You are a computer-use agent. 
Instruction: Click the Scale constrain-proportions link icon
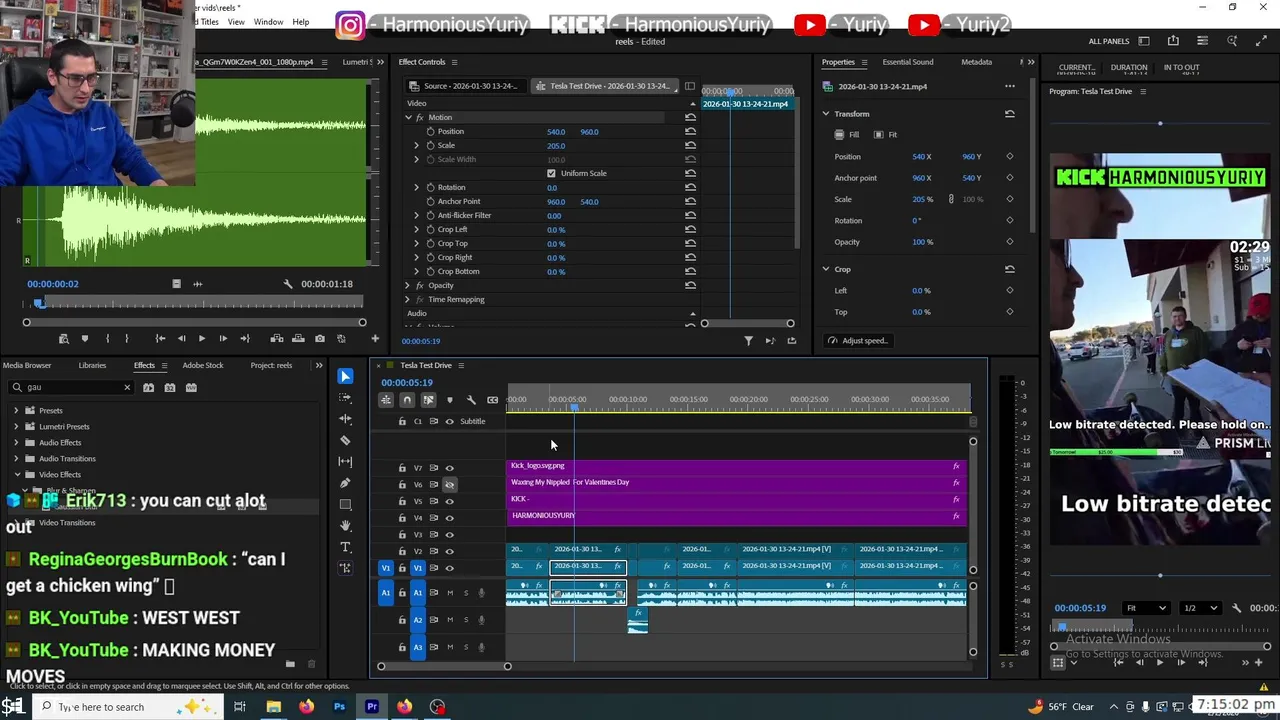coord(951,199)
